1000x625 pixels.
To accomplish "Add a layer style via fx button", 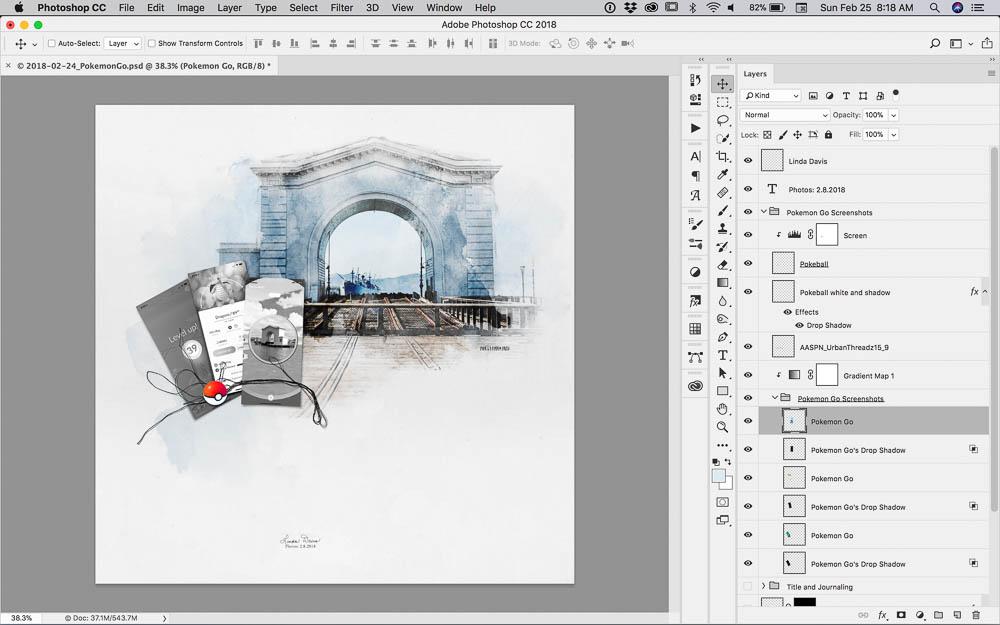I will click(x=883, y=615).
